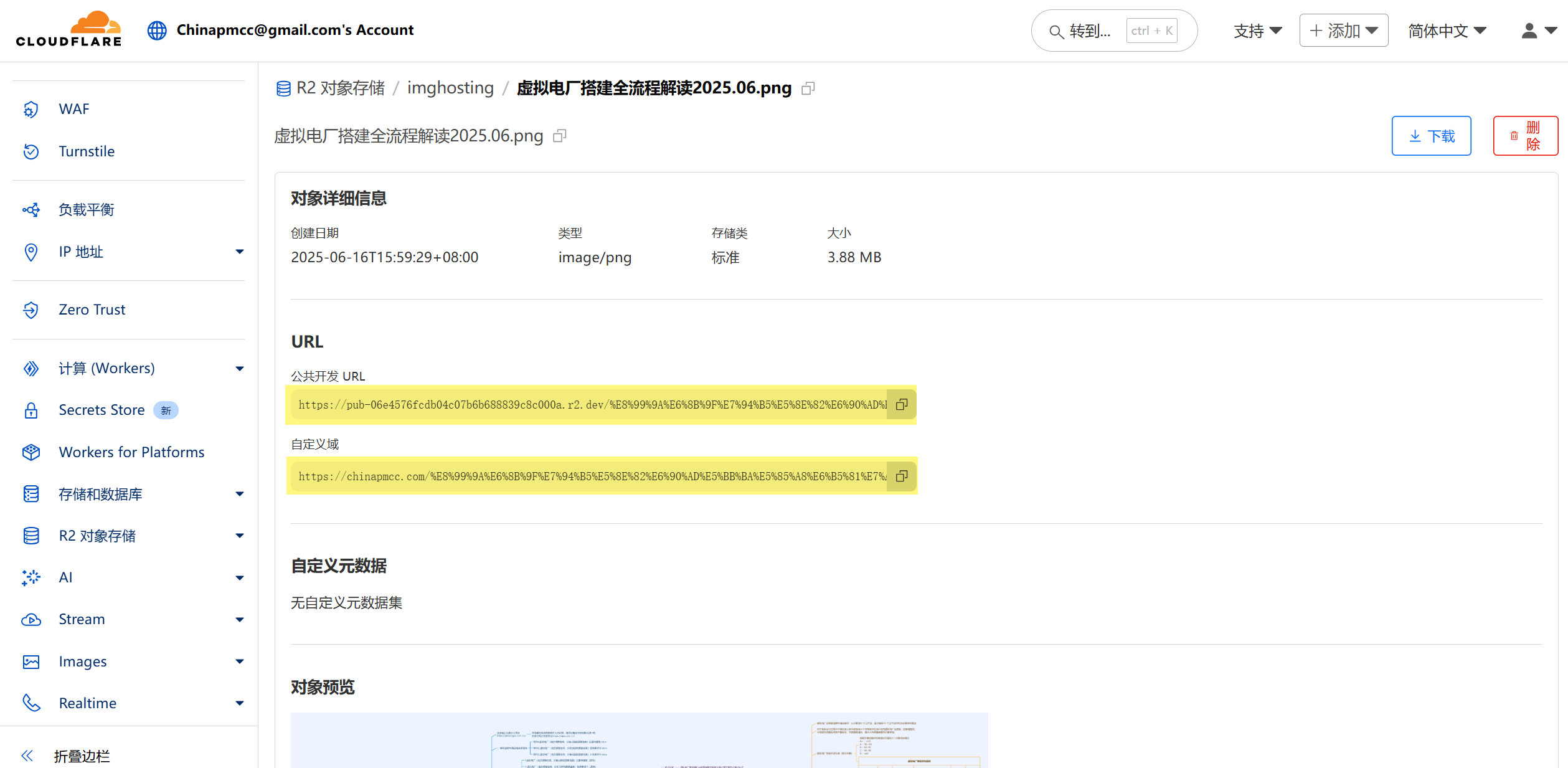Copy the custom domain URL
The height and width of the screenshot is (768, 1568).
click(901, 476)
